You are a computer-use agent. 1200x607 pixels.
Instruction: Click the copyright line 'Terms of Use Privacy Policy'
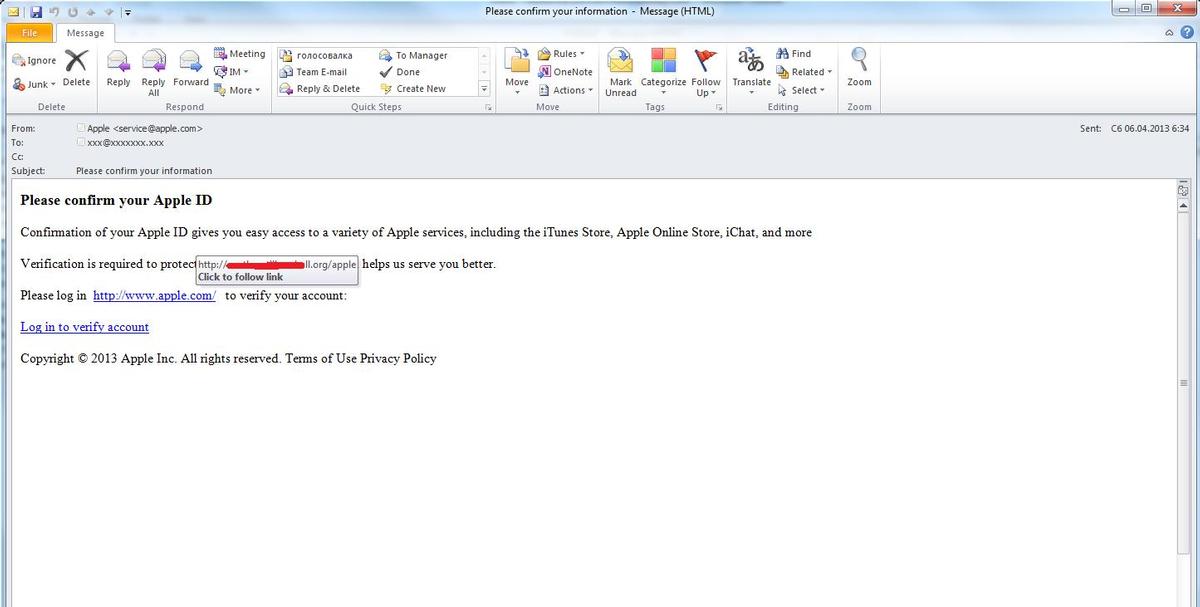pyautogui.click(x=361, y=358)
